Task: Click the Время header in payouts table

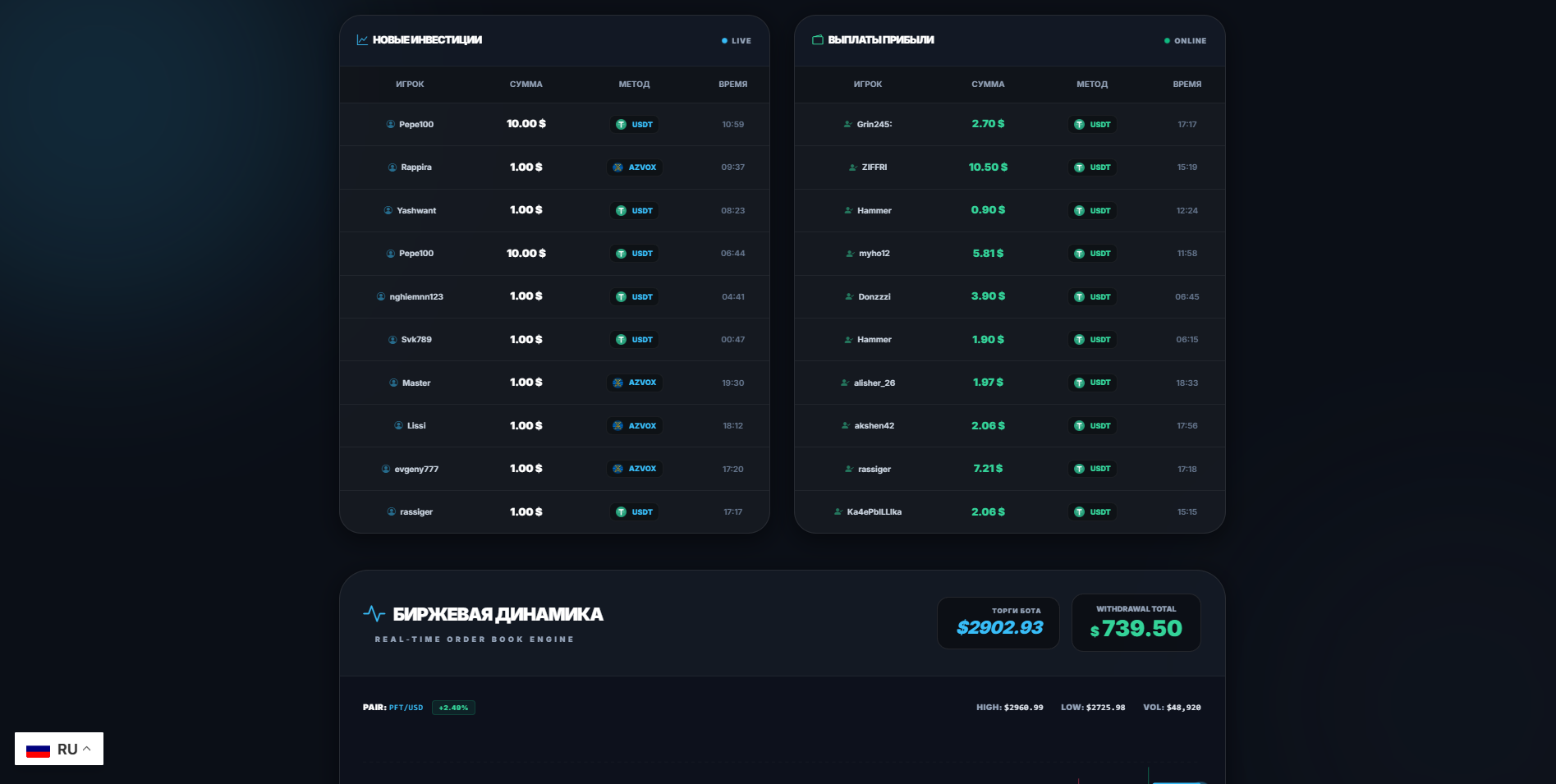Action: tap(1187, 85)
